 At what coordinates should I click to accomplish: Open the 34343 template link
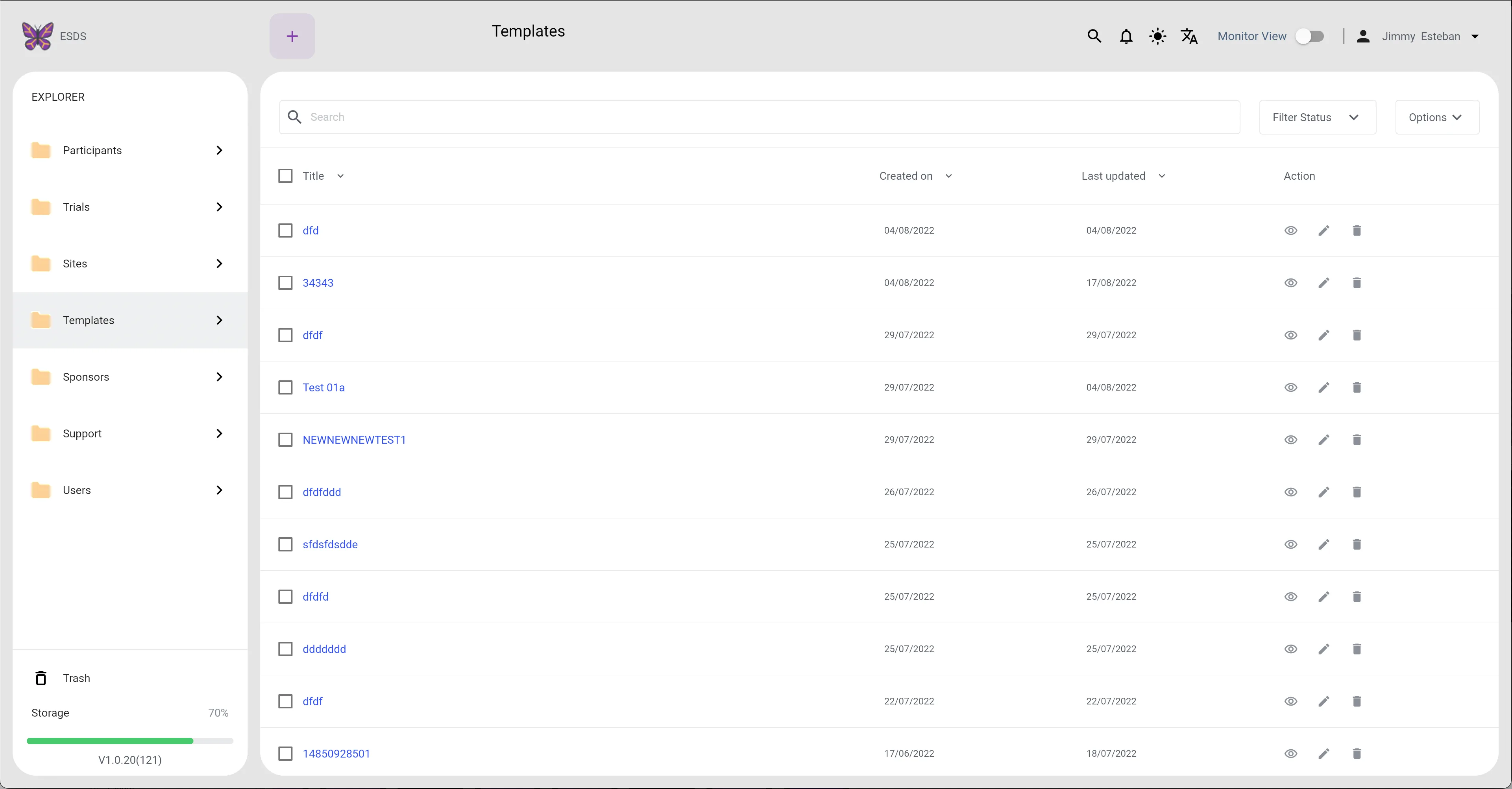click(318, 283)
